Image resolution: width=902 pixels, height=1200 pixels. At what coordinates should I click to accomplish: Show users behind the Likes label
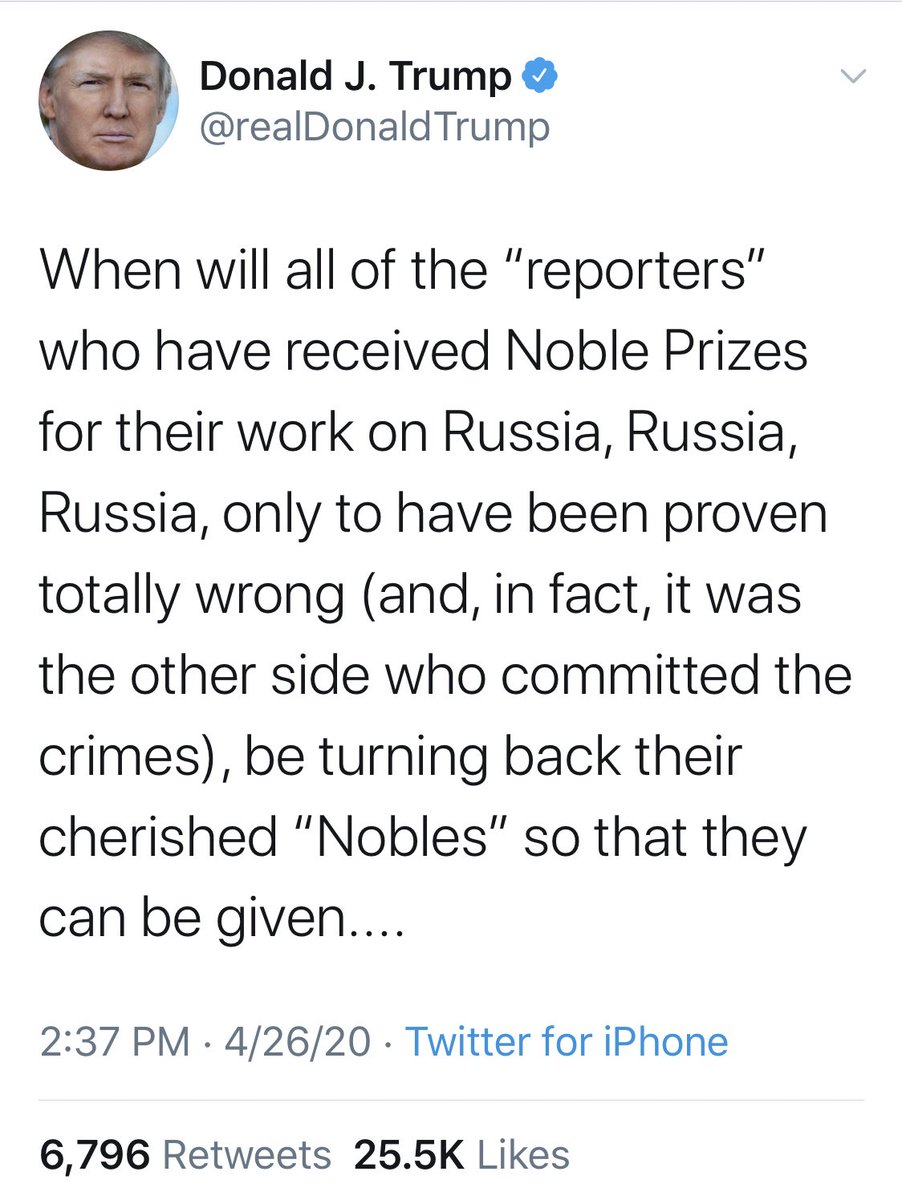tap(523, 1155)
